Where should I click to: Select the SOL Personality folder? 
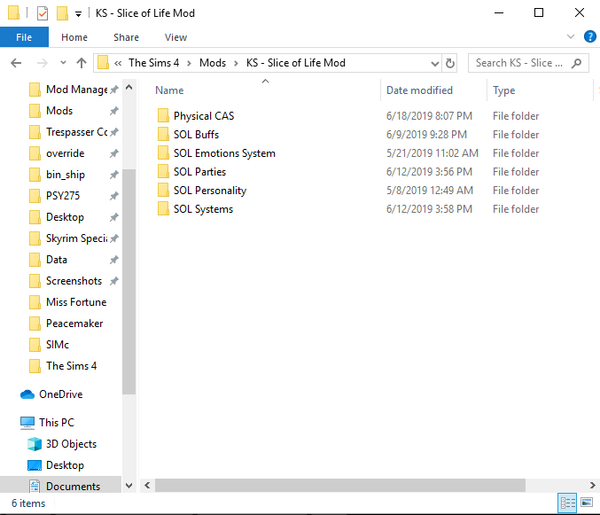[210, 191]
